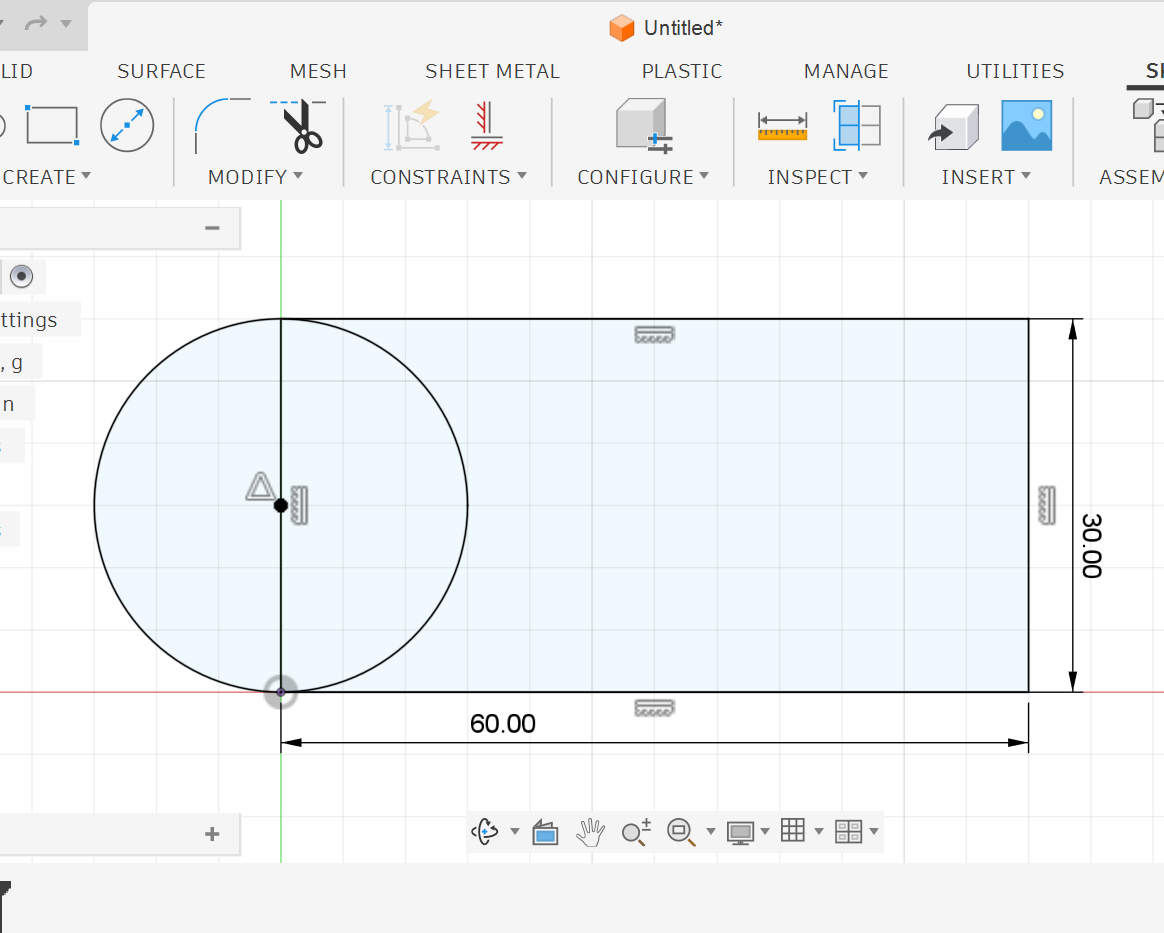Switch to the SURFACE tab
1164x933 pixels.
coord(161,71)
